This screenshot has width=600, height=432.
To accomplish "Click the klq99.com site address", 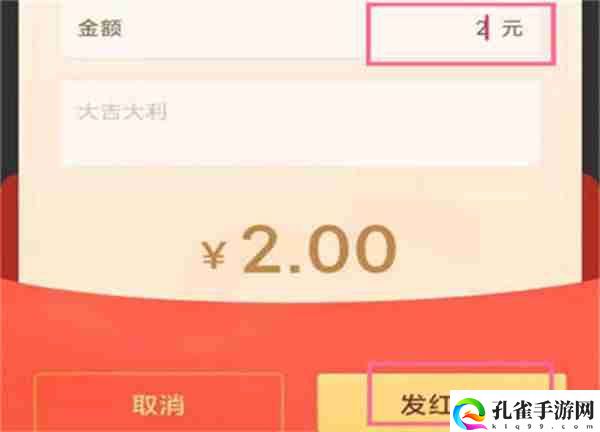I will pos(543,426).
